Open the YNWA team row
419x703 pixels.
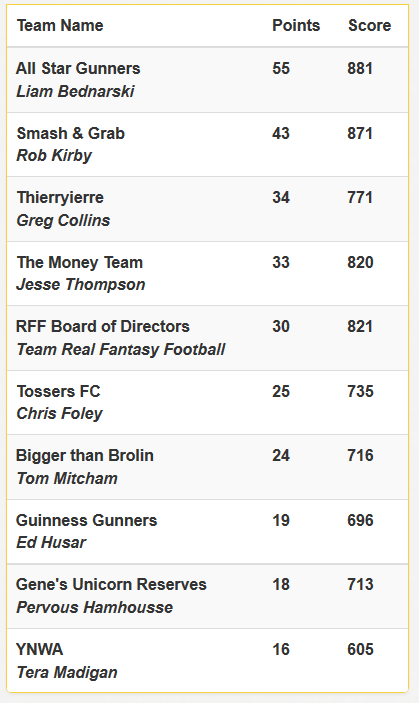pyautogui.click(x=207, y=660)
